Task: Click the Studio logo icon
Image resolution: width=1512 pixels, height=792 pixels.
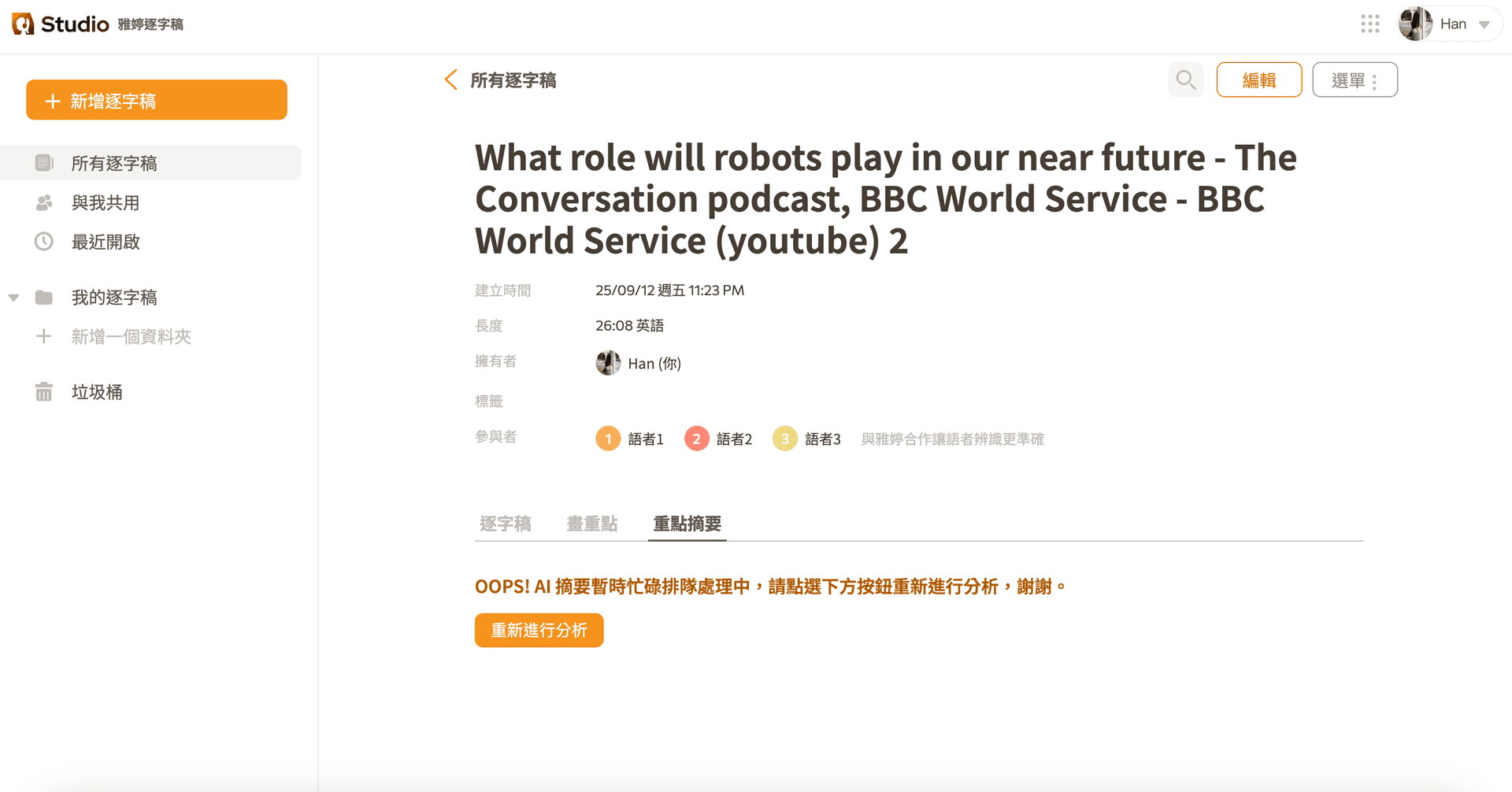Action: click(x=23, y=24)
